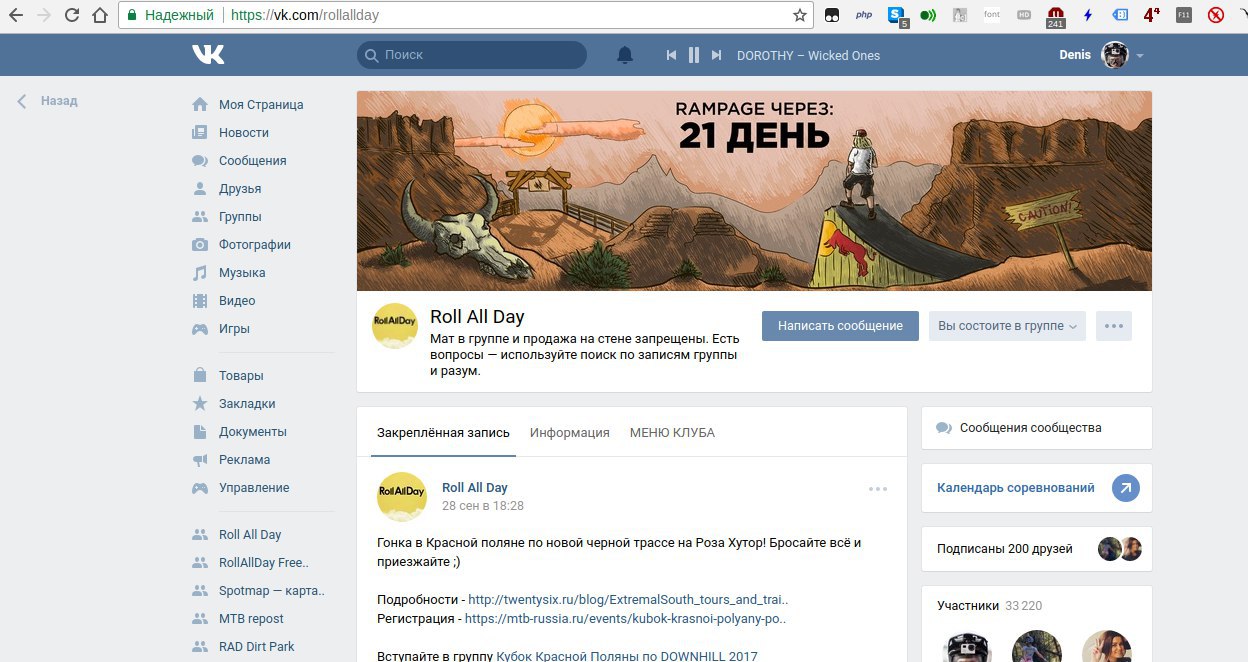Screen dimensions: 1248x662
Task: Switch to Информация tab
Action: click(570, 433)
